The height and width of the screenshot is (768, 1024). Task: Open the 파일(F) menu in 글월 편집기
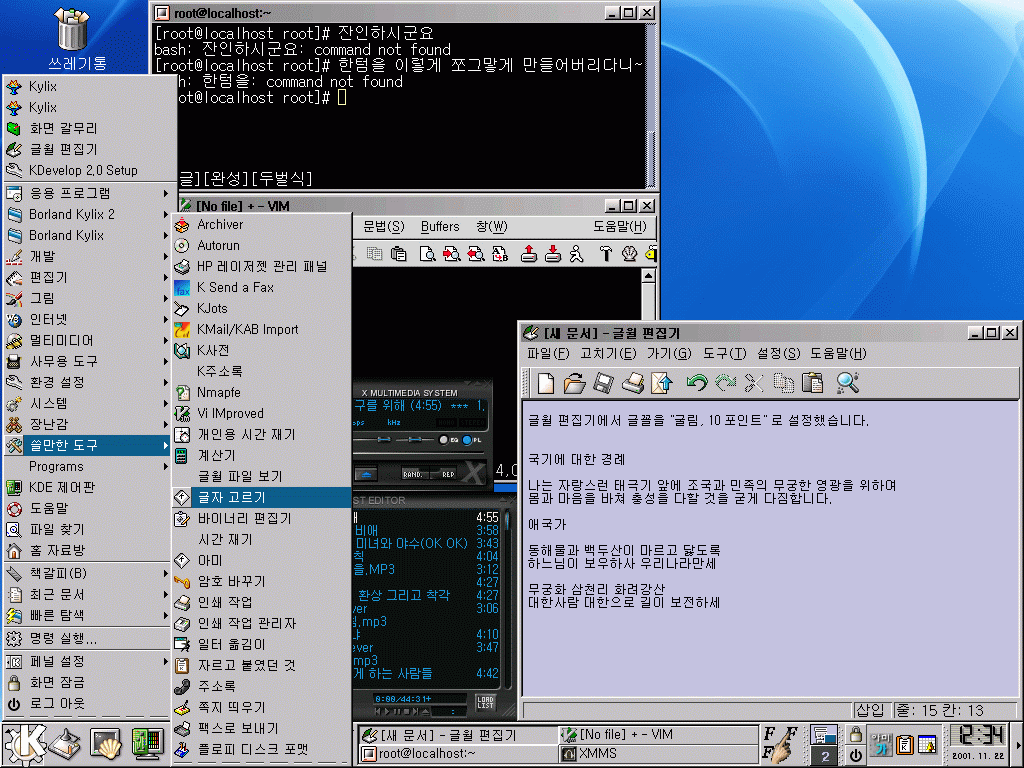click(548, 354)
